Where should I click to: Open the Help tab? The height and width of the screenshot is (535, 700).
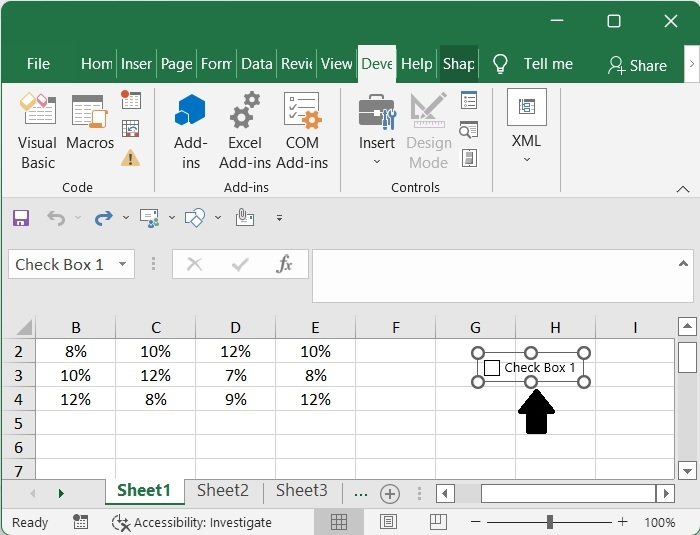417,63
